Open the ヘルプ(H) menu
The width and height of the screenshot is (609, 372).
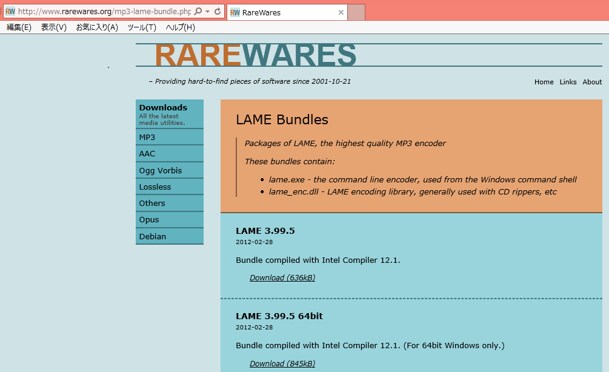point(180,27)
